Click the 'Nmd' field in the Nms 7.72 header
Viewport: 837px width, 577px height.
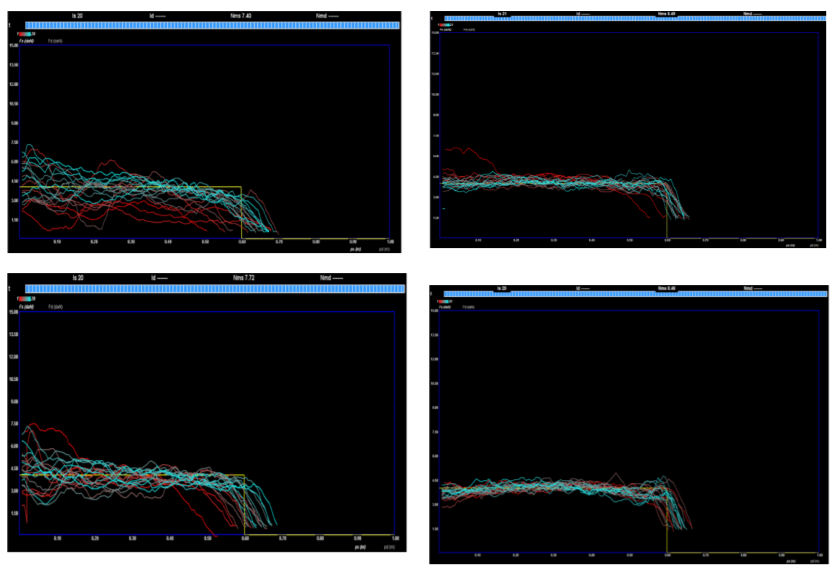tap(331, 278)
